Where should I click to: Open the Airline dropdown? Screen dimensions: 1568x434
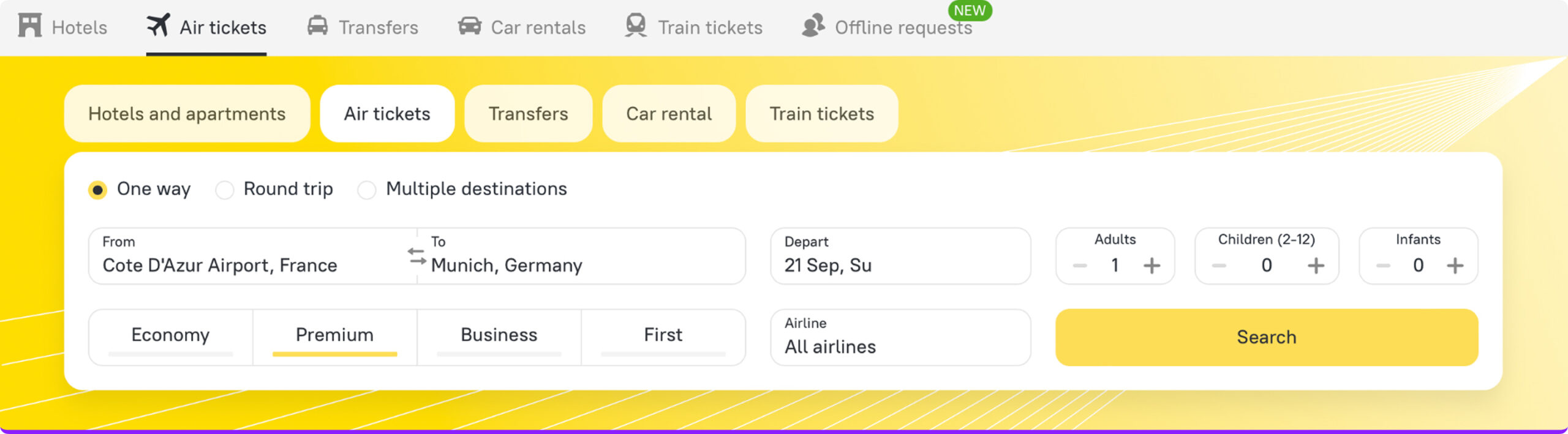coord(900,337)
